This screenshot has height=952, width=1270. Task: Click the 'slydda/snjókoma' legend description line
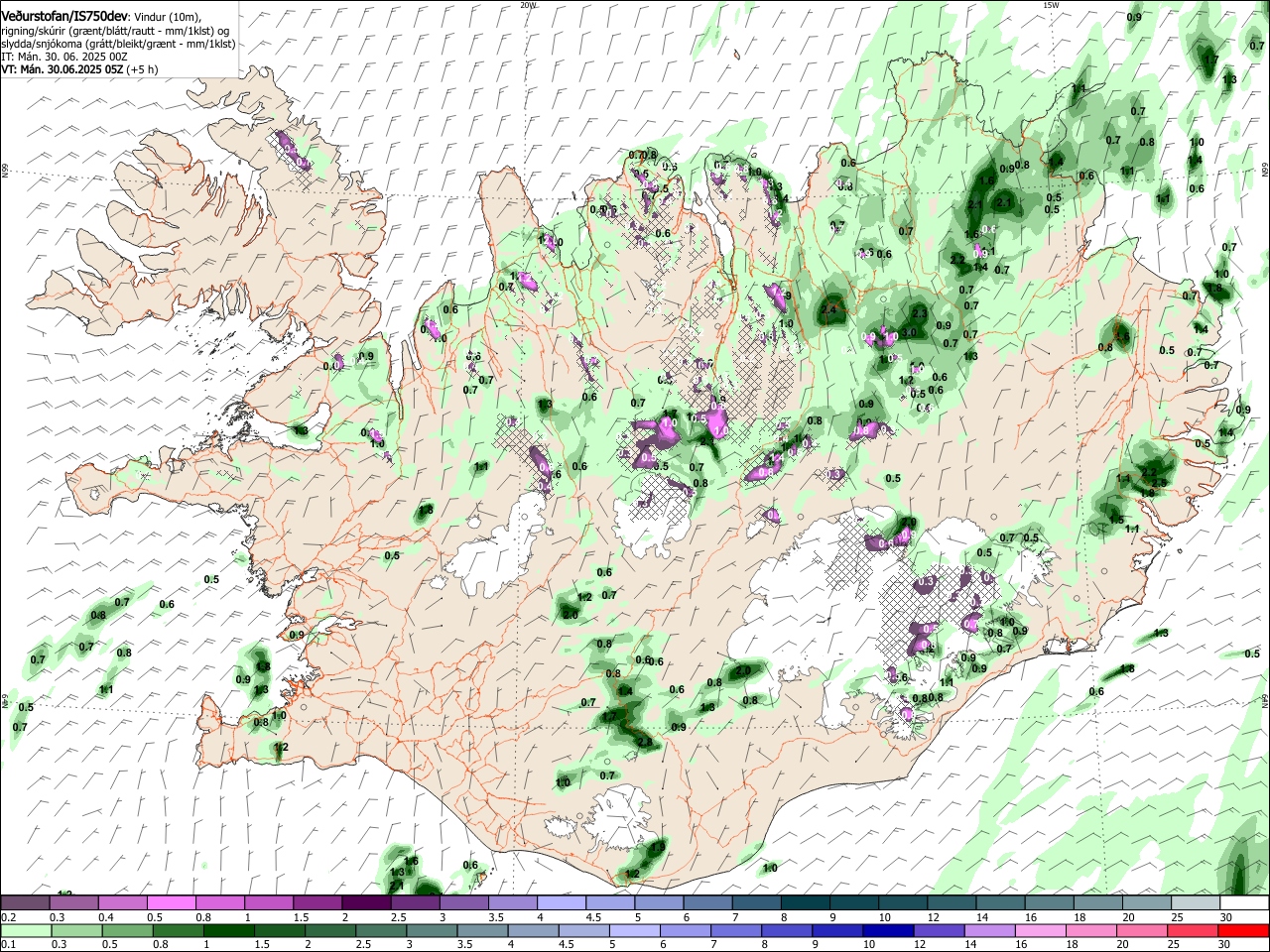(x=118, y=44)
